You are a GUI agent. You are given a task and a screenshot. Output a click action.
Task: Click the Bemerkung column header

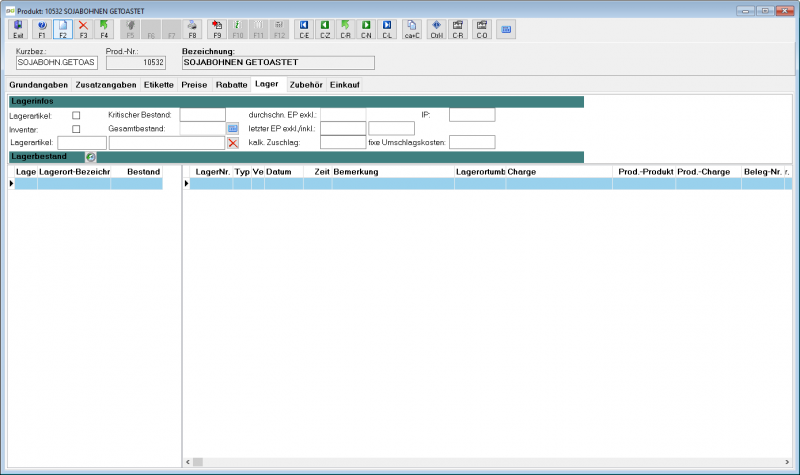[x=393, y=172]
